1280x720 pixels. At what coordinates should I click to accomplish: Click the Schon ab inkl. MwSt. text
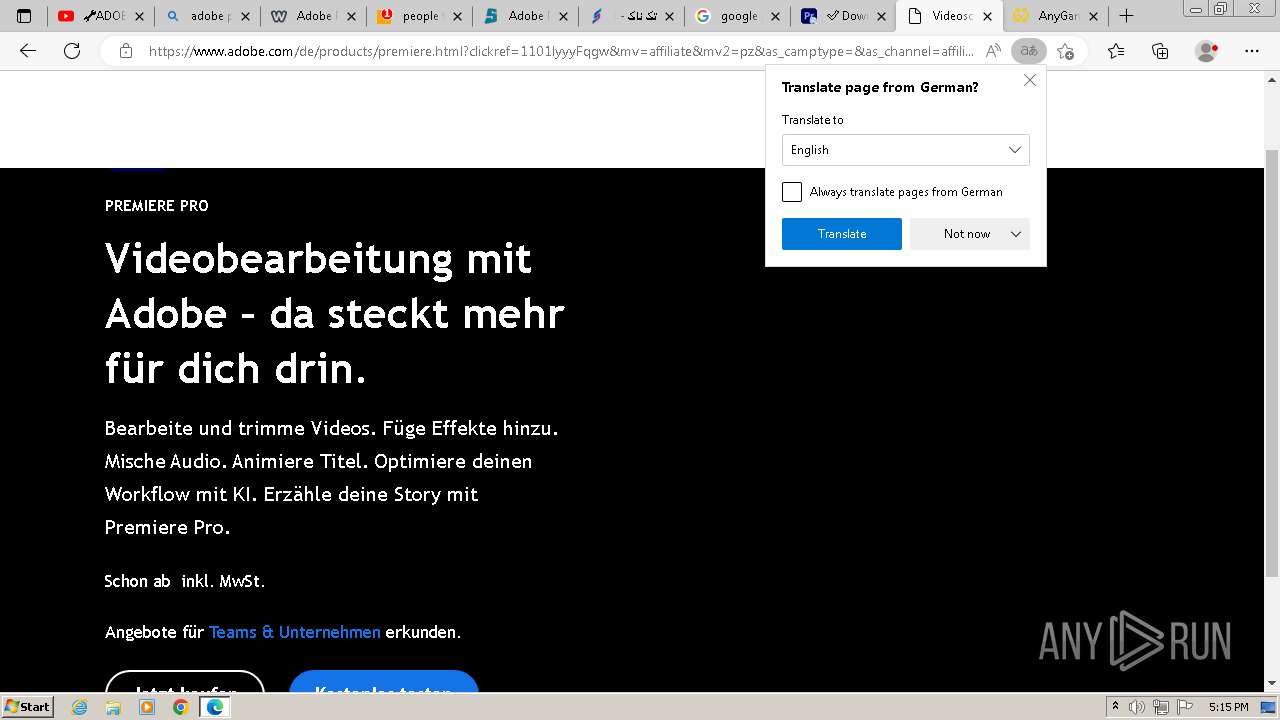pos(185,581)
